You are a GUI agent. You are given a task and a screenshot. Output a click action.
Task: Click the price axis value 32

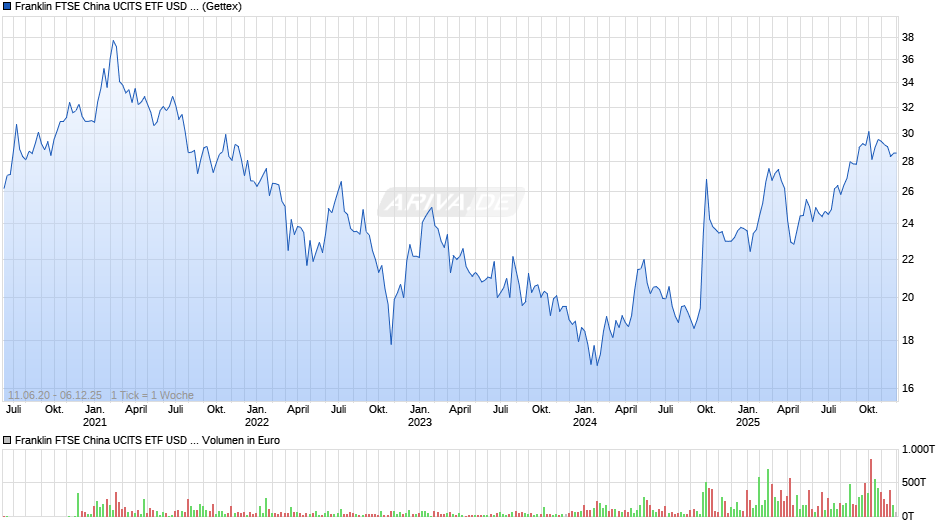coord(908,107)
